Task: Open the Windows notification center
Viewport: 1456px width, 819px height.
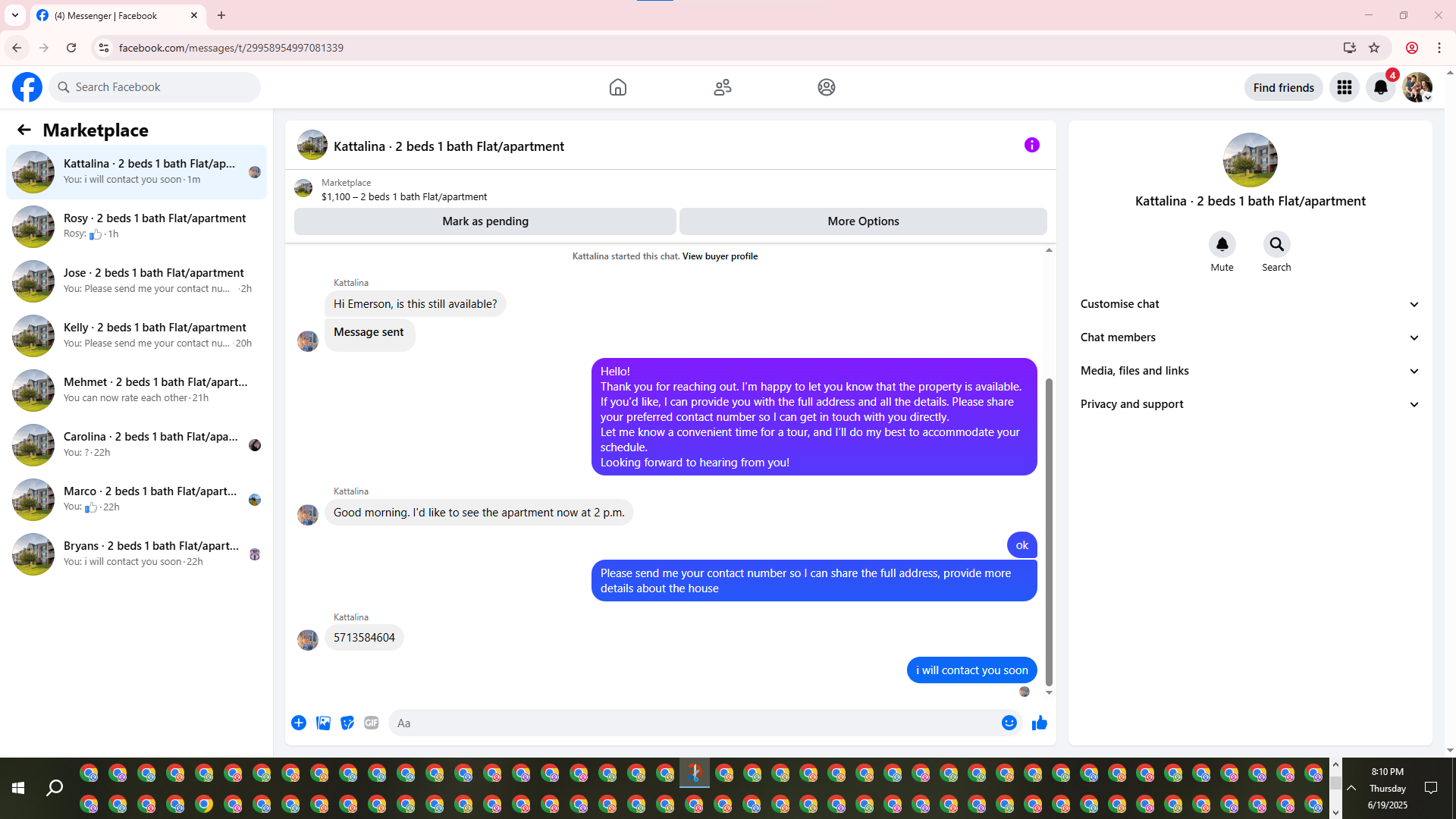Action: click(1431, 789)
